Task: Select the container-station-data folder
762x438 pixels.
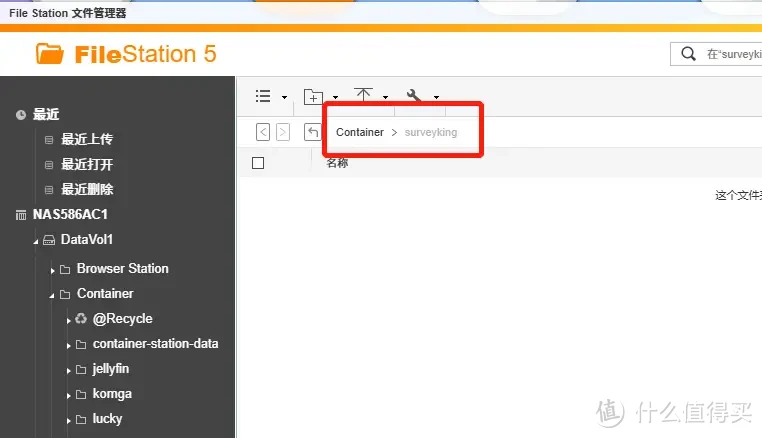Action: [156, 344]
